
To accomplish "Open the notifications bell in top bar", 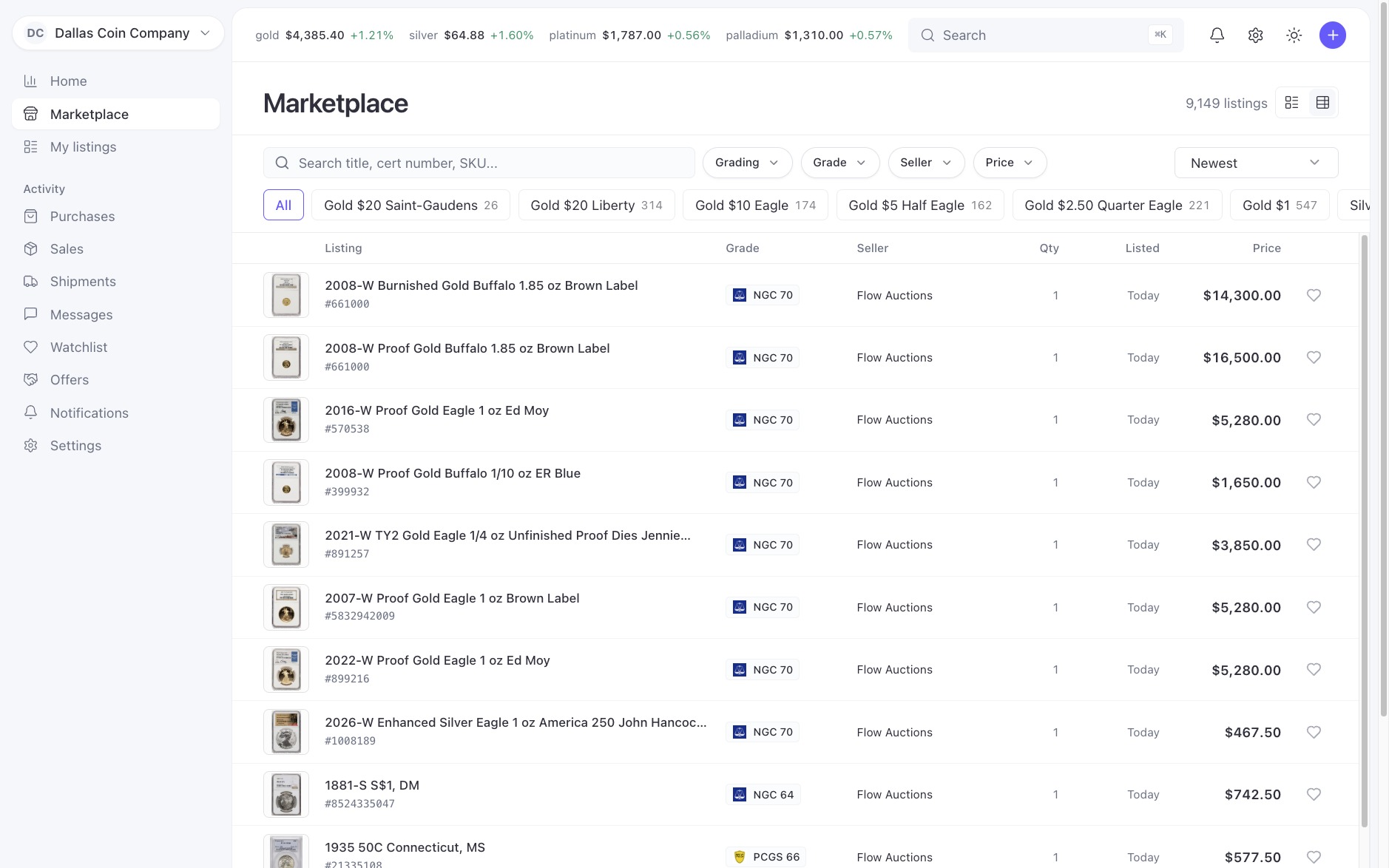I will [1217, 35].
